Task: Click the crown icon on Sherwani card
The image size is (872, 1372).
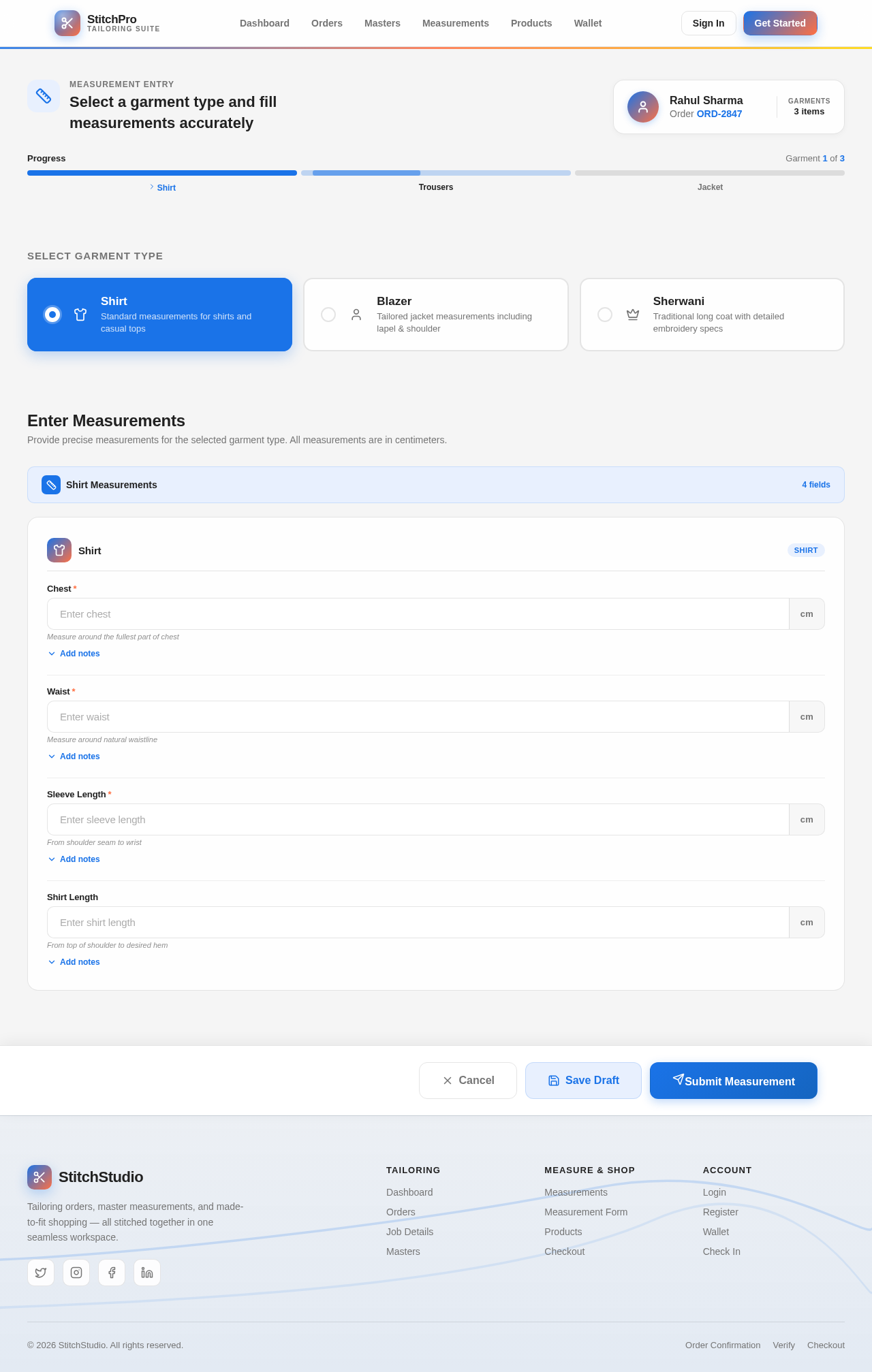Action: pyautogui.click(x=633, y=315)
